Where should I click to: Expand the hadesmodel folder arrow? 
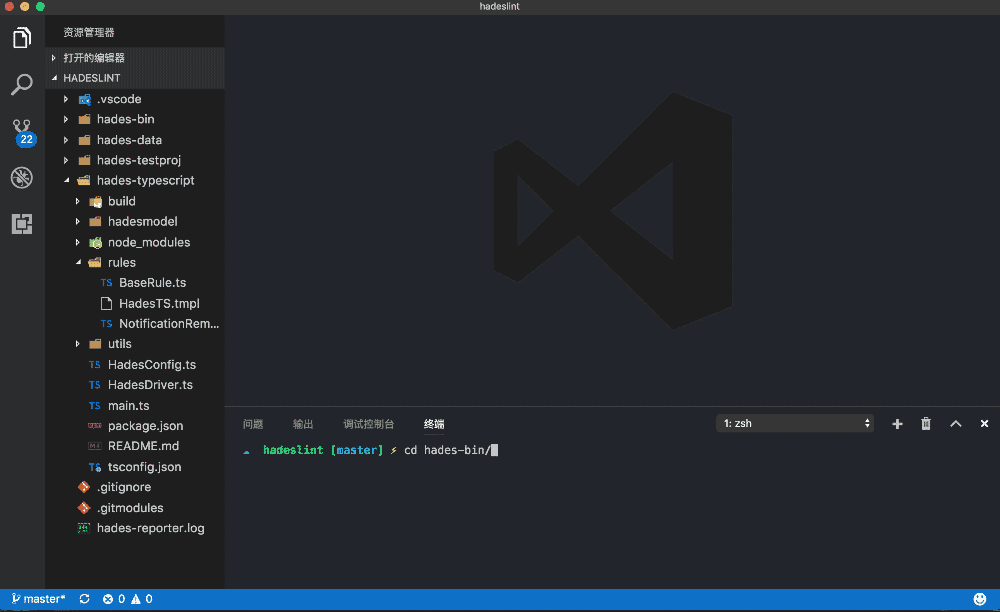pyautogui.click(x=77, y=221)
